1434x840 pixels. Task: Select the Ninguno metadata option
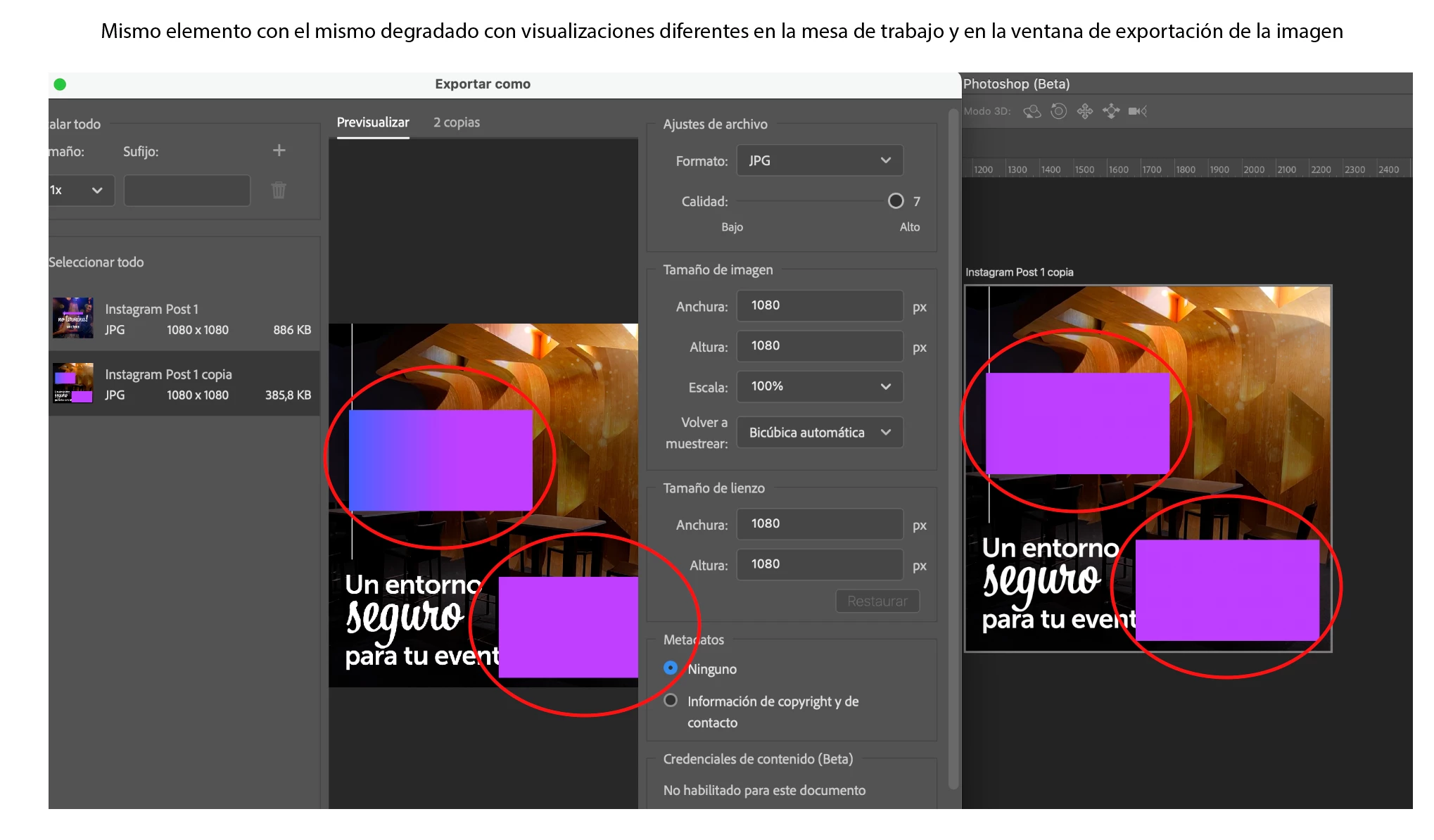click(x=671, y=668)
